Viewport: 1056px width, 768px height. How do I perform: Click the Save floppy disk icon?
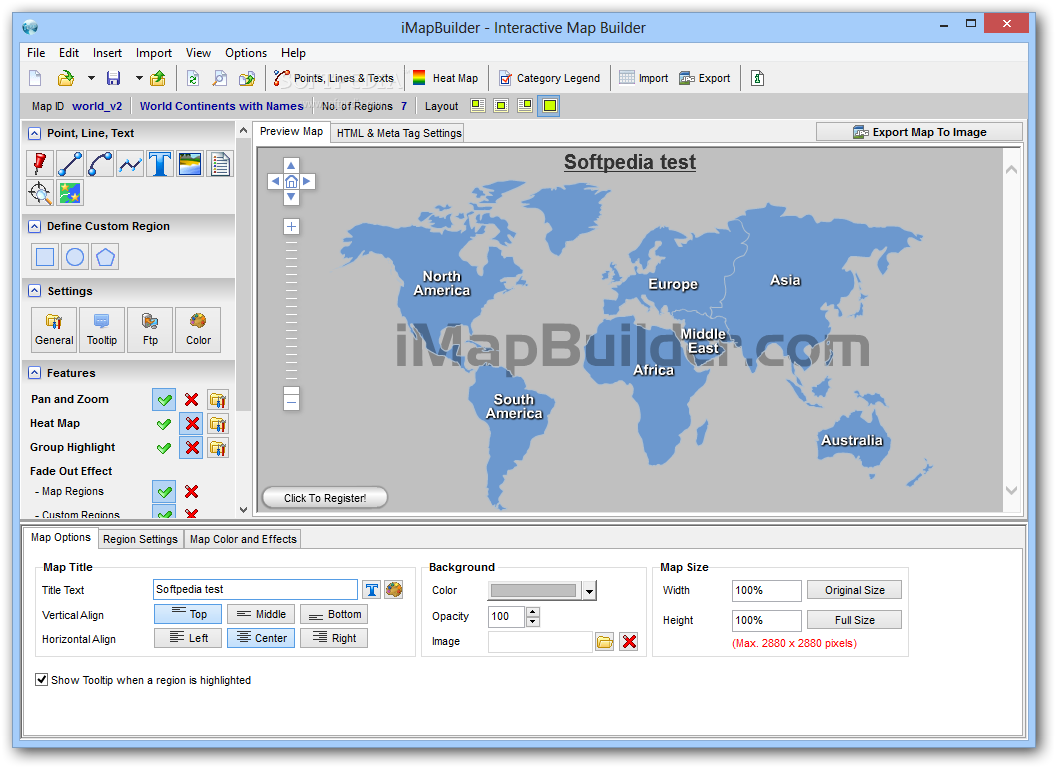(x=113, y=78)
